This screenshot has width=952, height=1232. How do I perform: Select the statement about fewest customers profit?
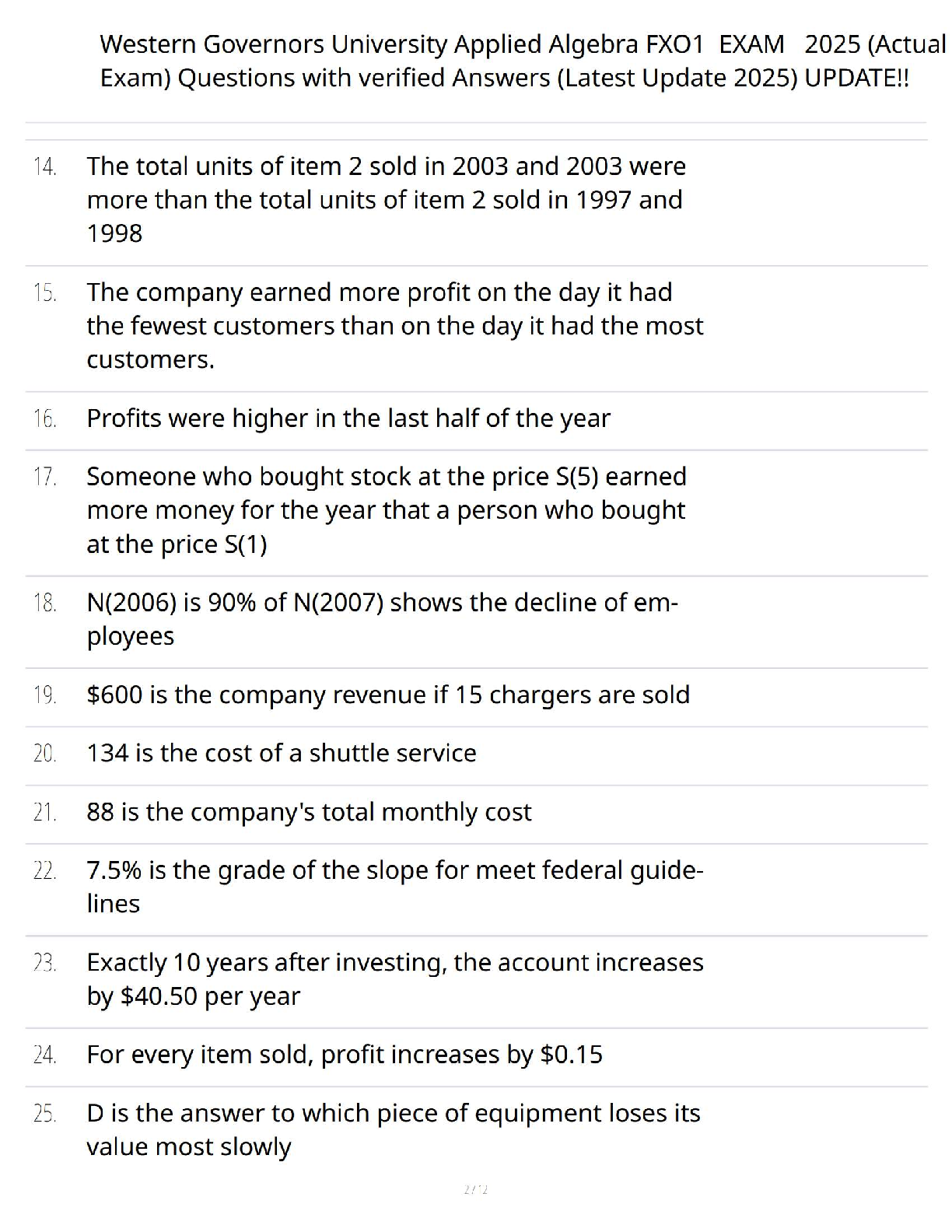tap(394, 325)
